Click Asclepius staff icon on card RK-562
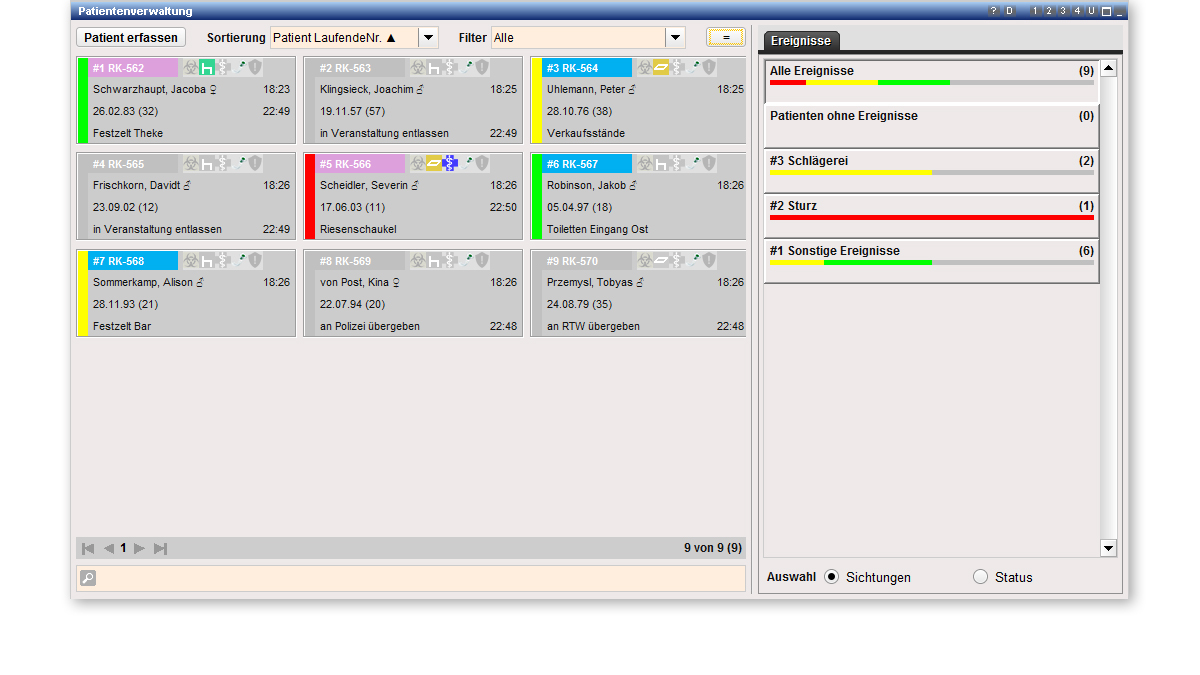This screenshot has height=675, width=1200. [x=223, y=67]
